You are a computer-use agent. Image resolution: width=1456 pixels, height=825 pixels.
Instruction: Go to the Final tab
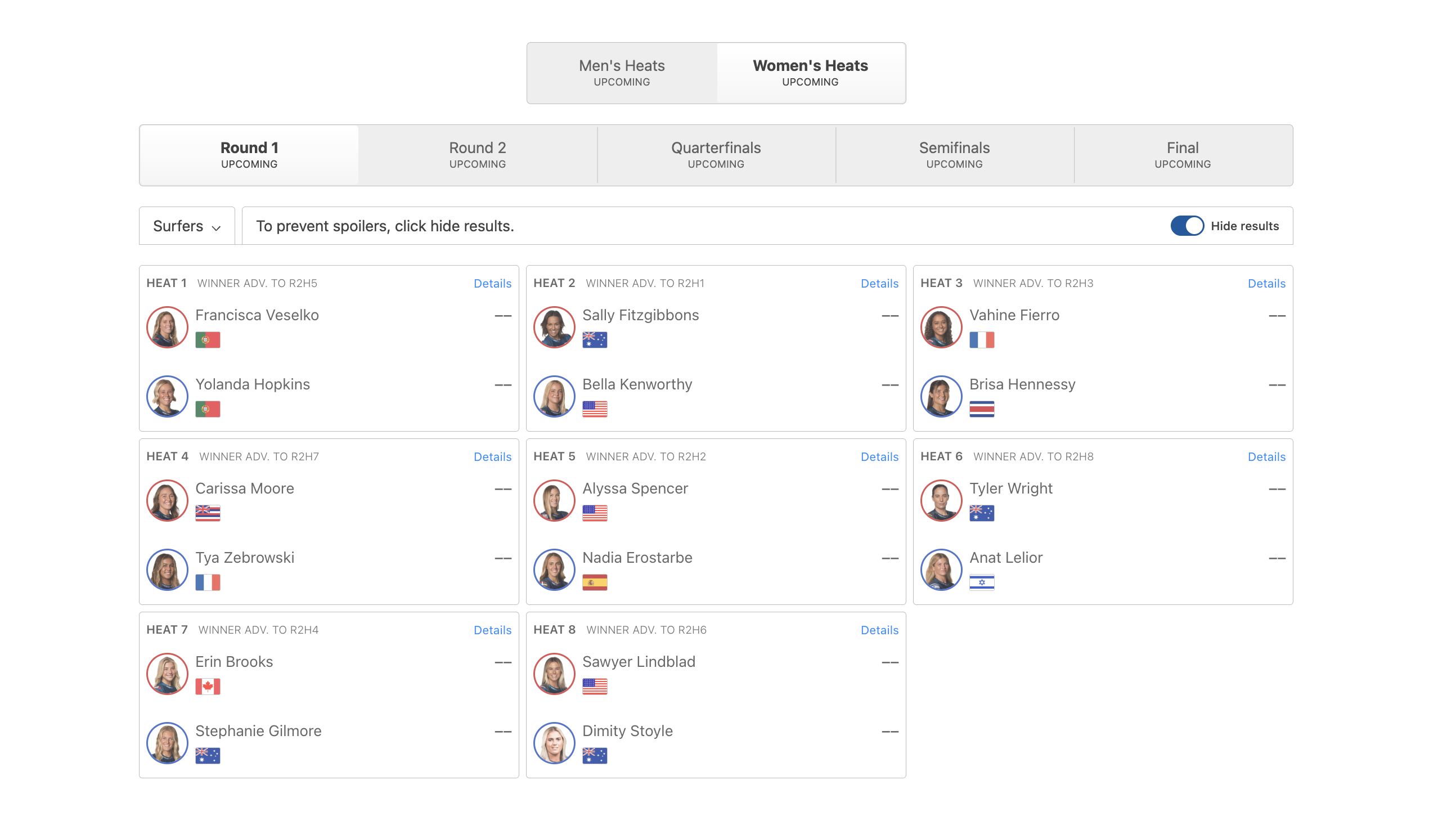point(1182,155)
